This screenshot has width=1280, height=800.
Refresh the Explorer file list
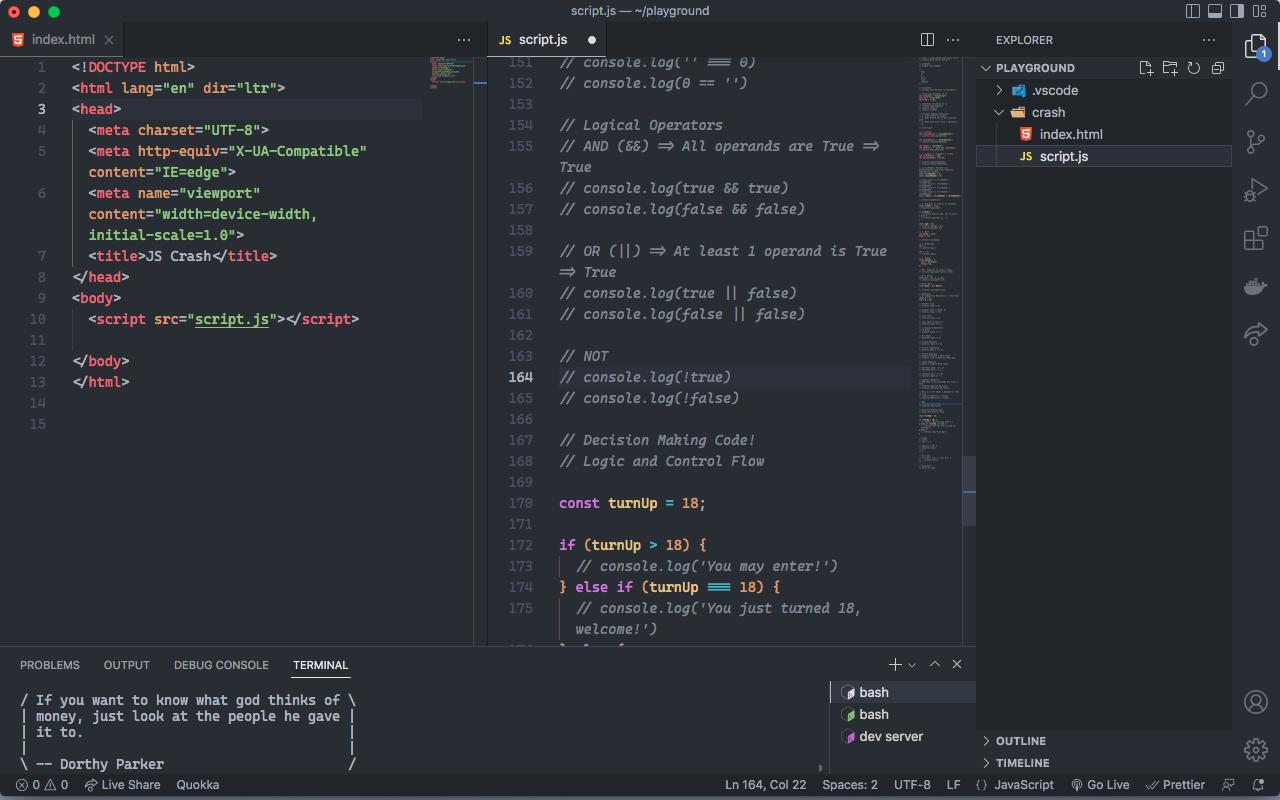(x=1193, y=67)
